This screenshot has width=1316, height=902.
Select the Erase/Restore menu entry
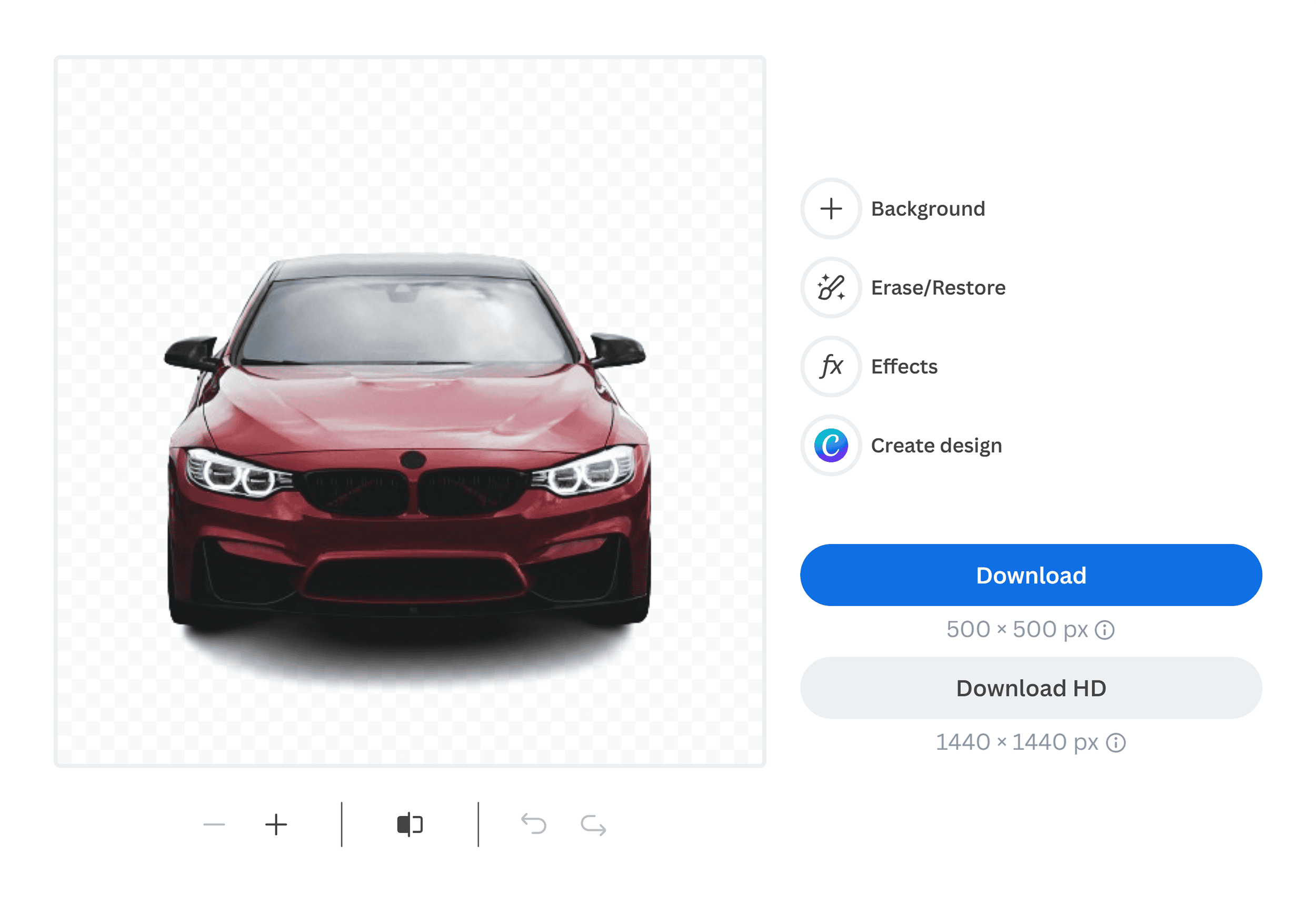(938, 288)
